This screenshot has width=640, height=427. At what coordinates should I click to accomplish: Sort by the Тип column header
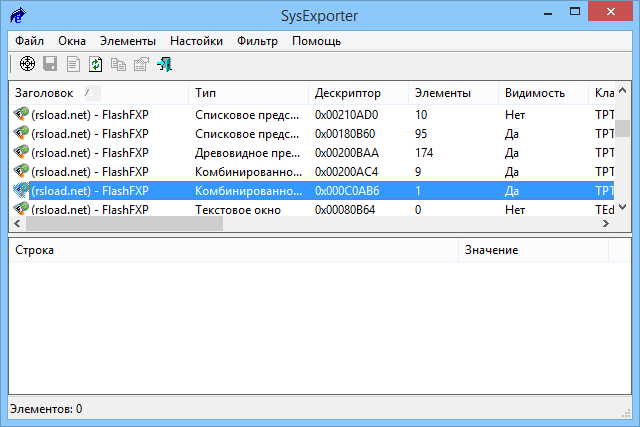249,93
